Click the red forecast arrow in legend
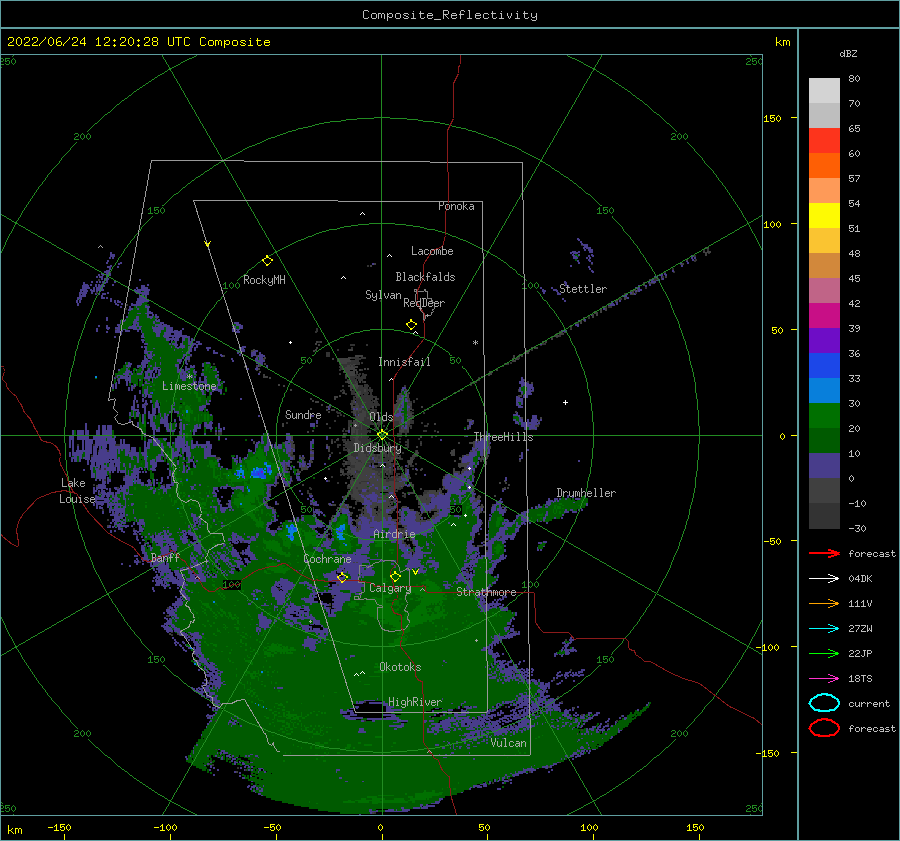900x841 pixels. click(x=824, y=553)
